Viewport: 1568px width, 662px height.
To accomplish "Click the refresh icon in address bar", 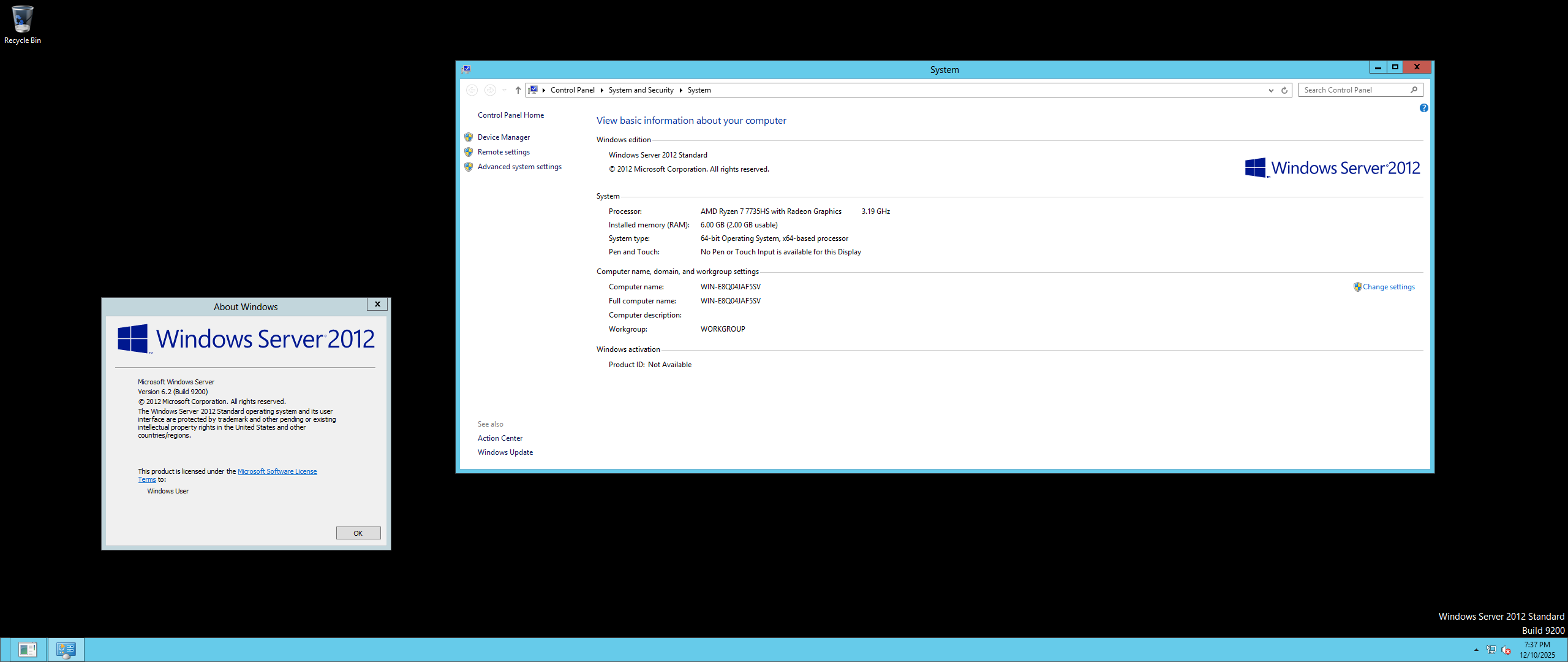I will (1284, 90).
